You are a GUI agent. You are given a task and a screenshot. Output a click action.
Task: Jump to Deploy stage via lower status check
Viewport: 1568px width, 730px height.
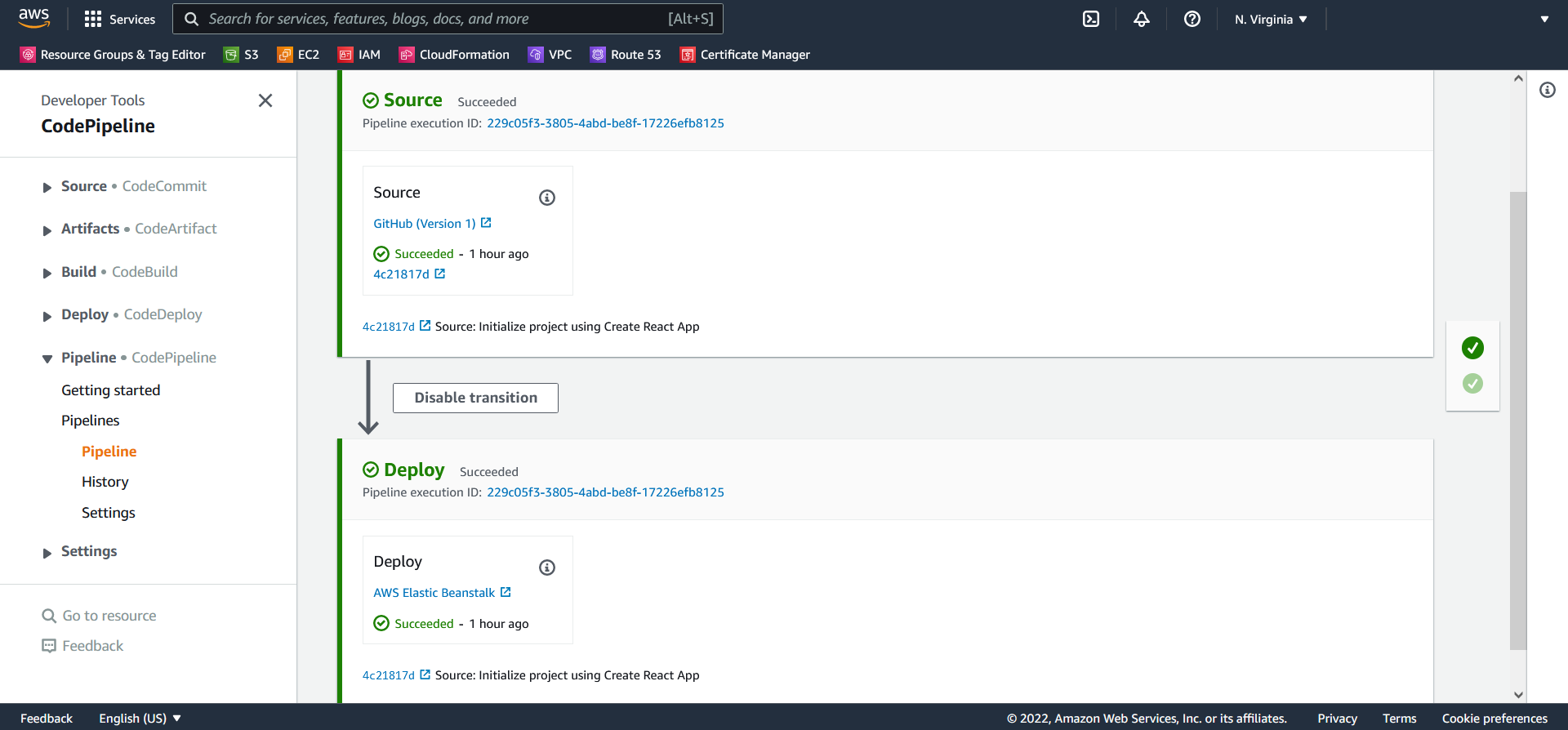pos(1472,383)
